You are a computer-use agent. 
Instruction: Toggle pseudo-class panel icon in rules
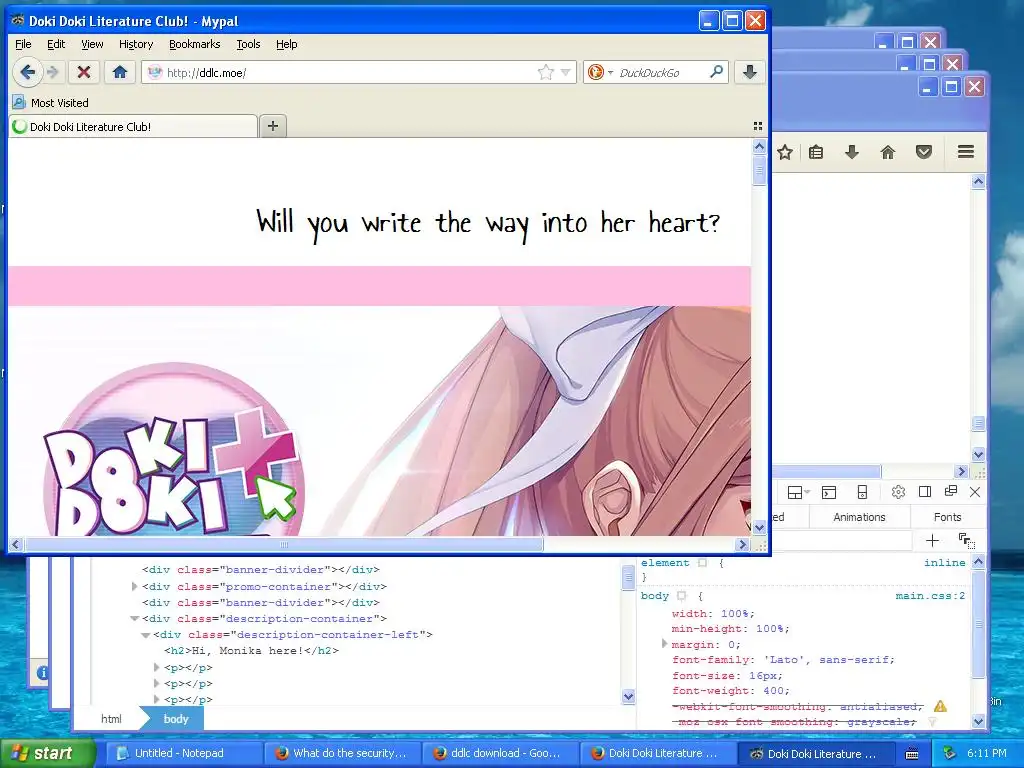[967, 540]
